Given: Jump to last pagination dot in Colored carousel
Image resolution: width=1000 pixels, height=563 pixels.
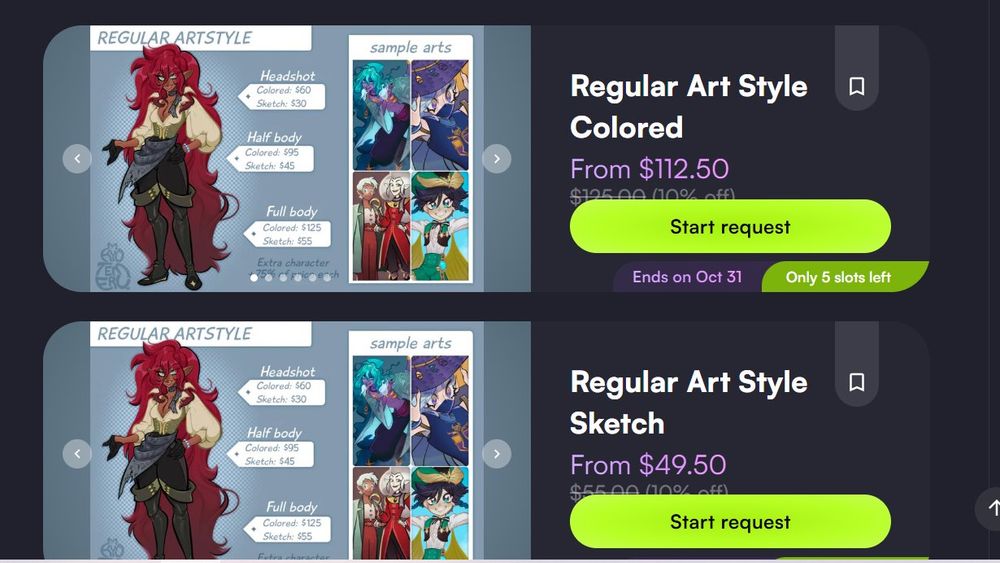Looking at the screenshot, I should (327, 278).
